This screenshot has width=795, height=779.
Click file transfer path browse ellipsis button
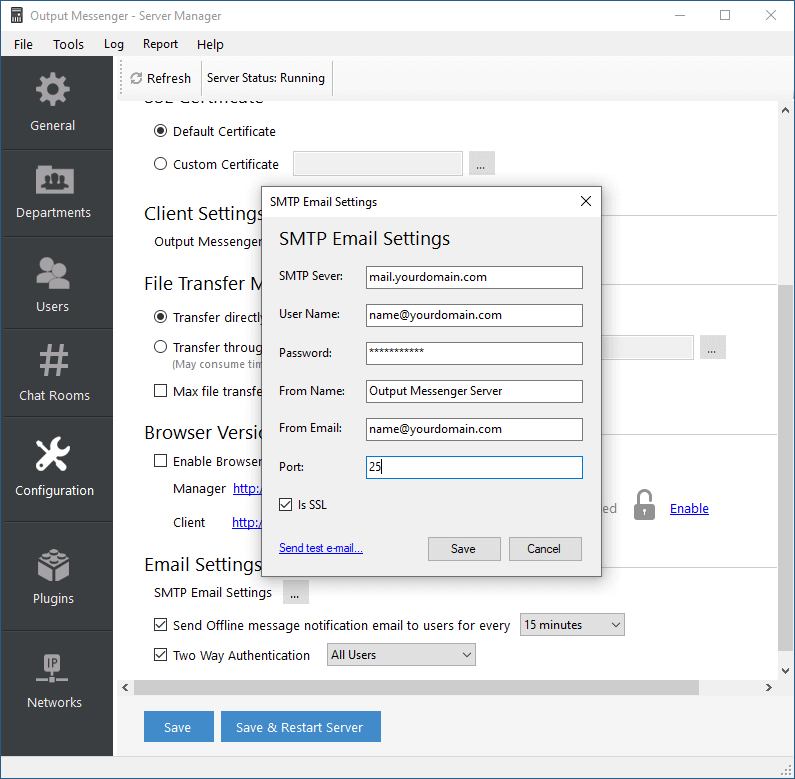pos(712,347)
